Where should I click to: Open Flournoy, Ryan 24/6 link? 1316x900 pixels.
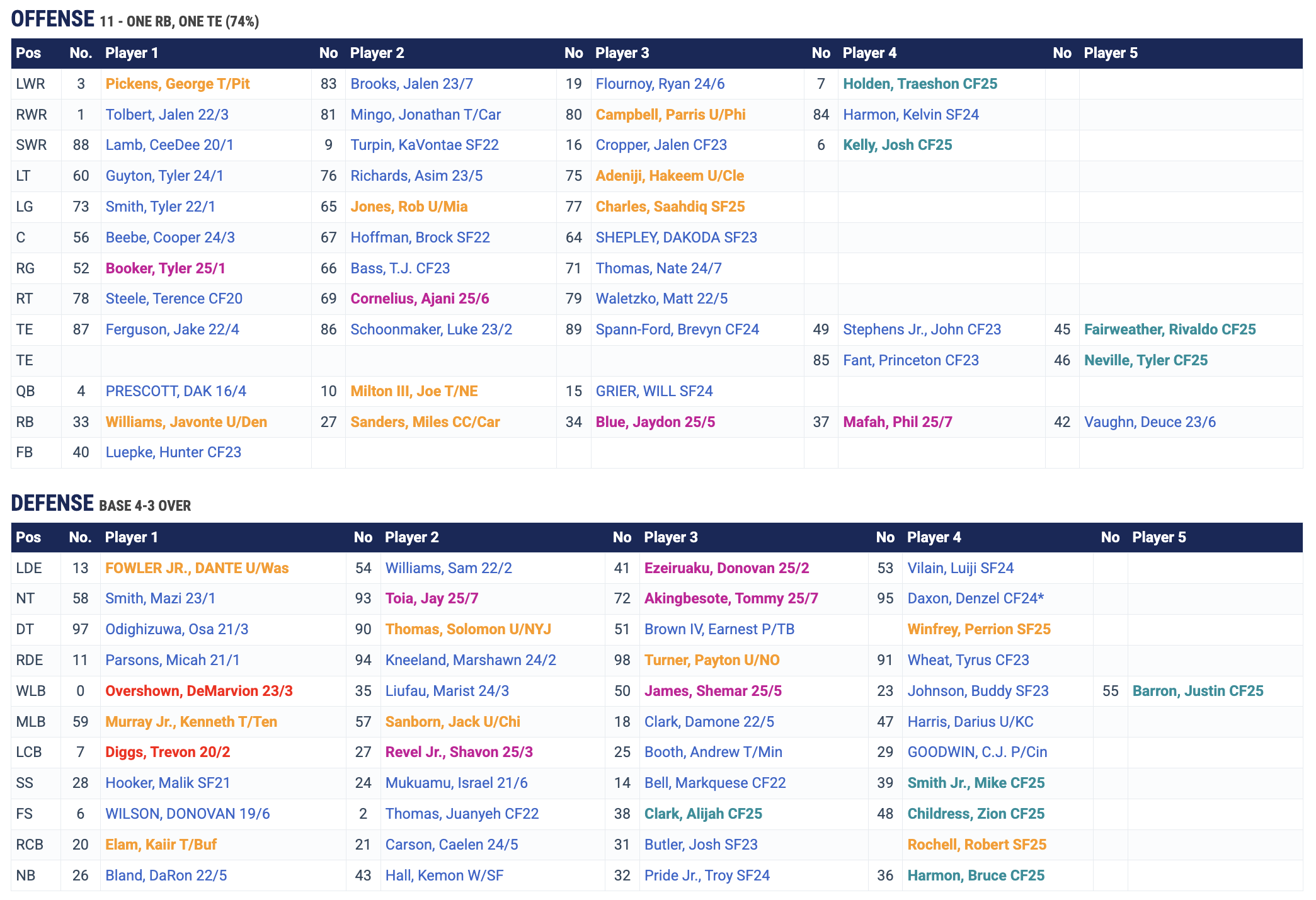660,84
